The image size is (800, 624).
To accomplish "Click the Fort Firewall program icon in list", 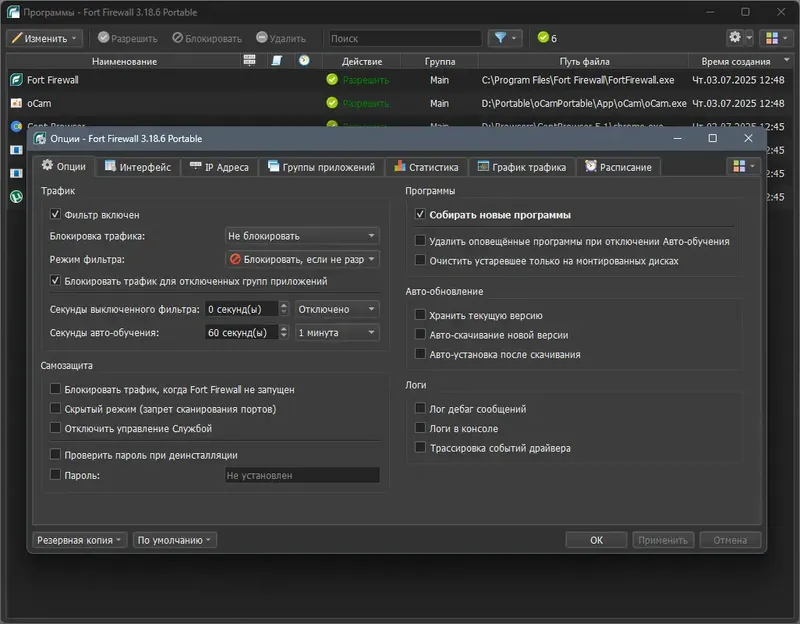I will 16,80.
